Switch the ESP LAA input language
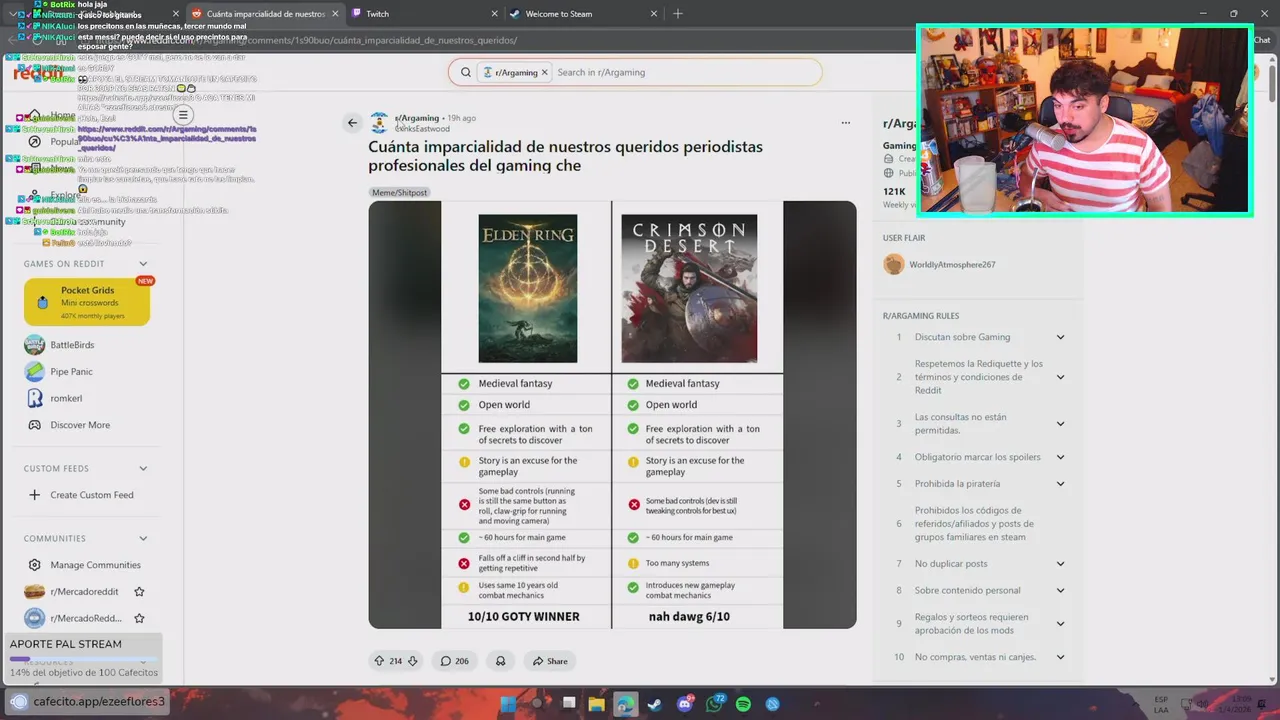This screenshot has width=1280, height=720. pyautogui.click(x=1161, y=704)
